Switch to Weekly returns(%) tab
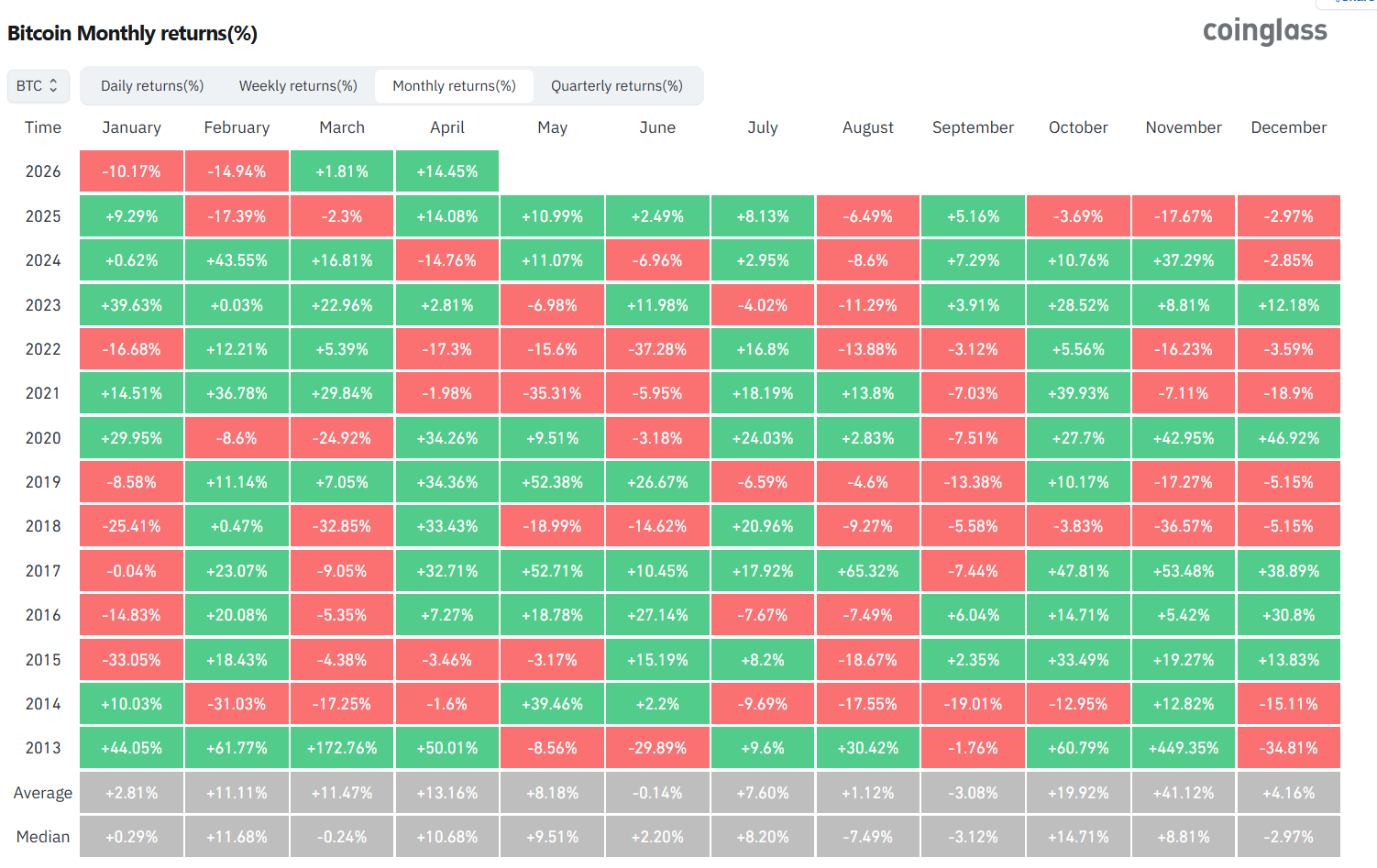Image resolution: width=1377 pixels, height=868 pixels. pos(298,86)
